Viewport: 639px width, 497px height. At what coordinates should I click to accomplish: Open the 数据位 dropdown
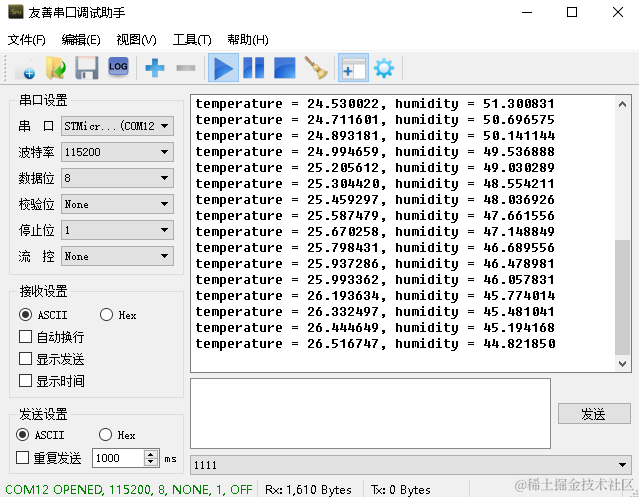coord(117,178)
